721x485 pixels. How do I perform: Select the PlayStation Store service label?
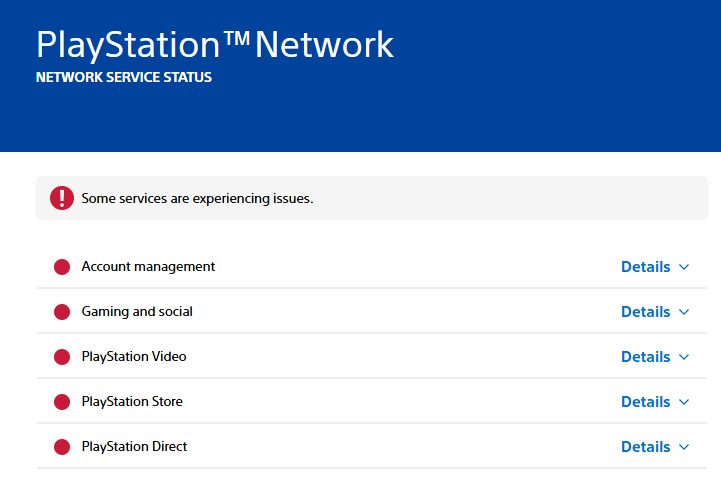pos(132,402)
